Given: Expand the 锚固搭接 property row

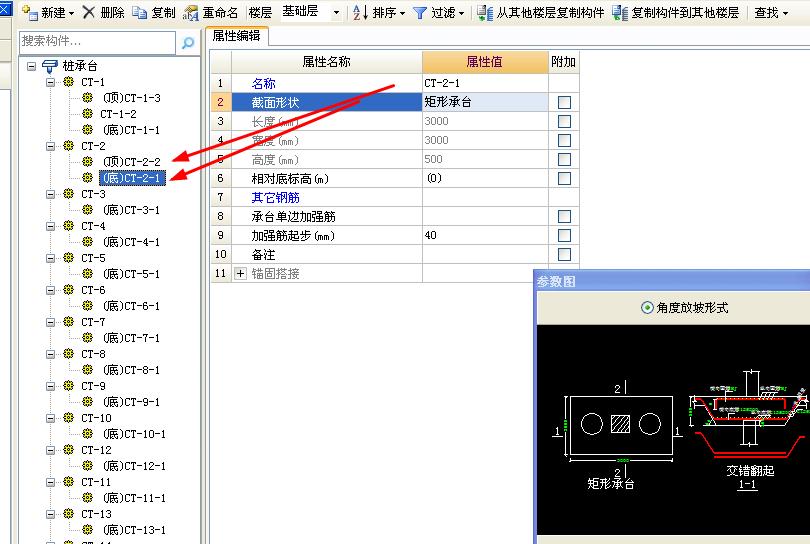Looking at the screenshot, I should pos(240,273).
